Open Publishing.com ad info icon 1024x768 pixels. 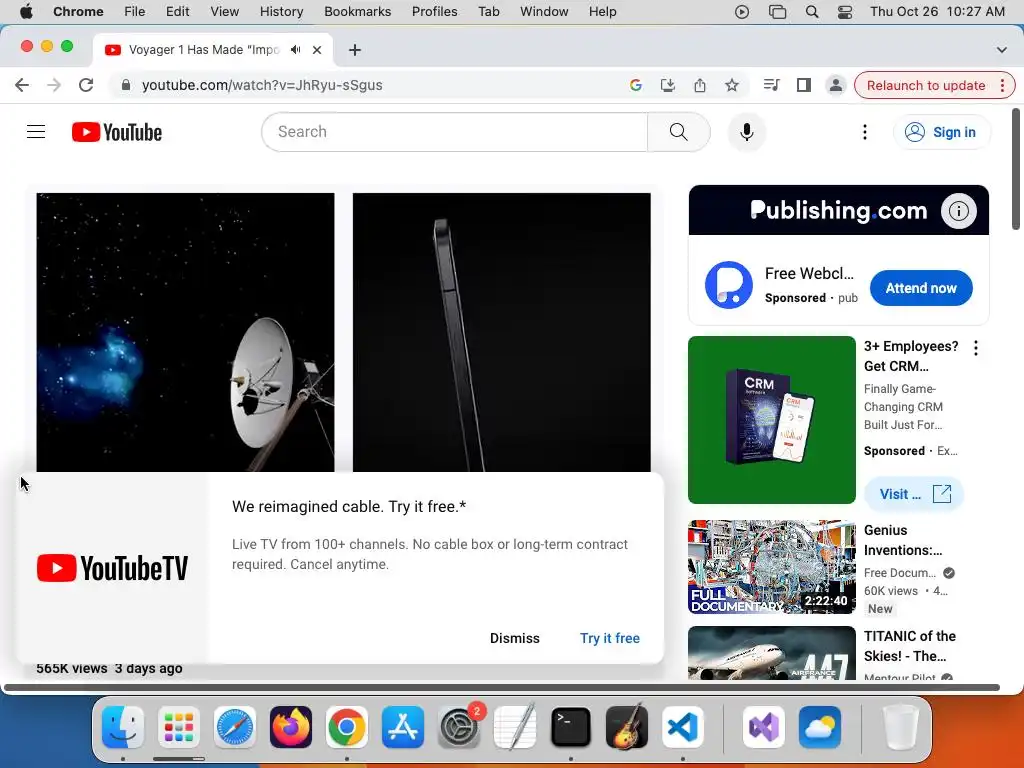click(x=958, y=211)
